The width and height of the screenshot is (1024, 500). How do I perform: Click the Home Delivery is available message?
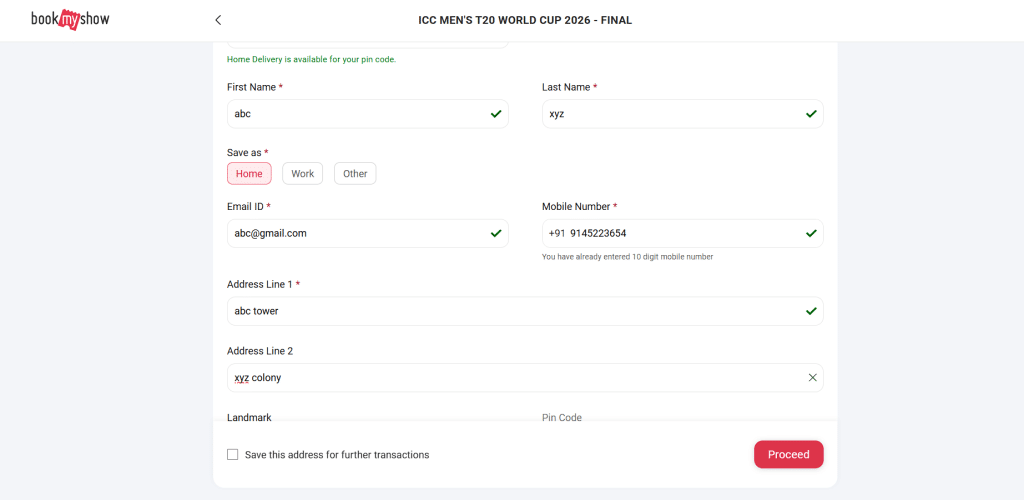312,59
